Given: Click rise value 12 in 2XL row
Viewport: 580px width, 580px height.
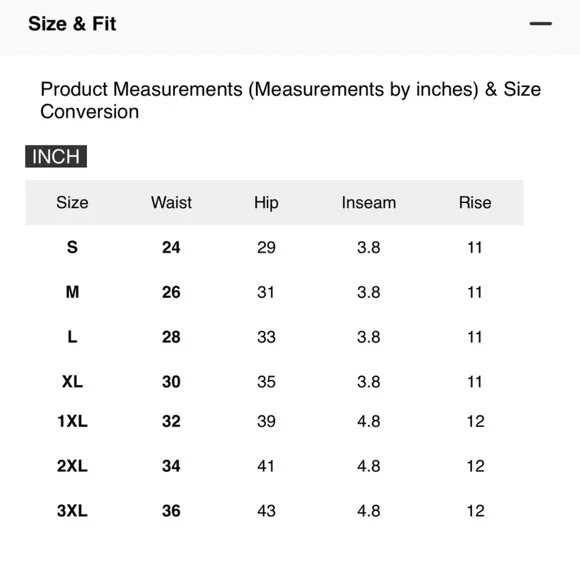Looking at the screenshot, I should tap(475, 466).
